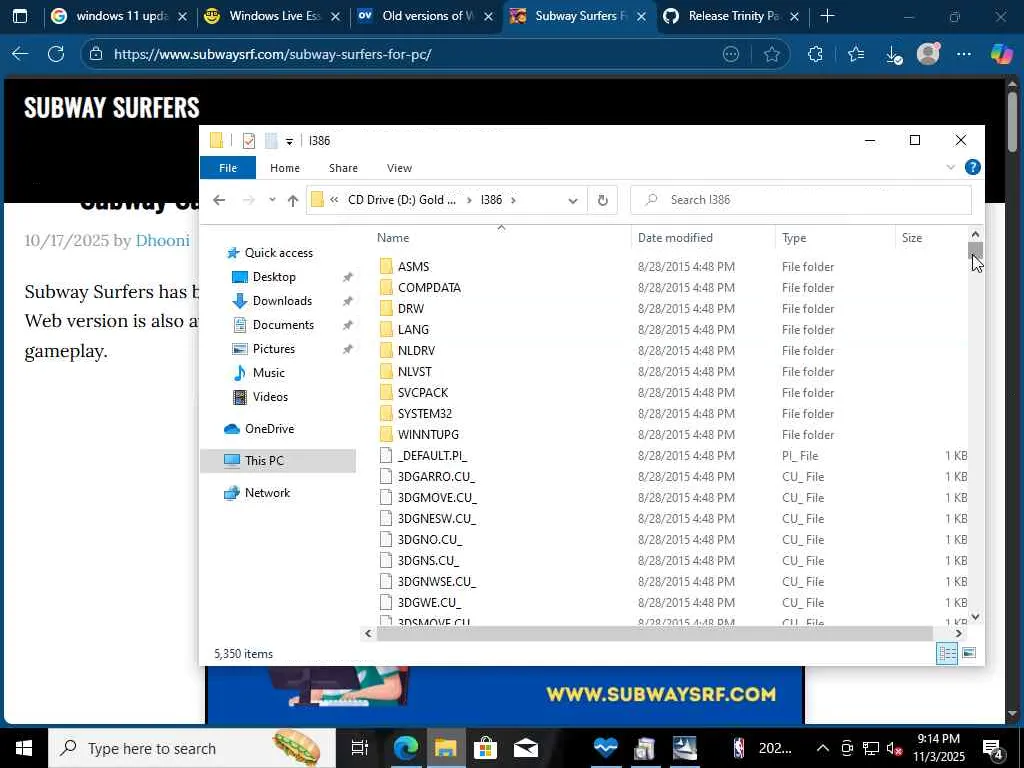1024x768 pixels.
Task: Select the 3DGARRO.CU_ file
Action: (436, 476)
